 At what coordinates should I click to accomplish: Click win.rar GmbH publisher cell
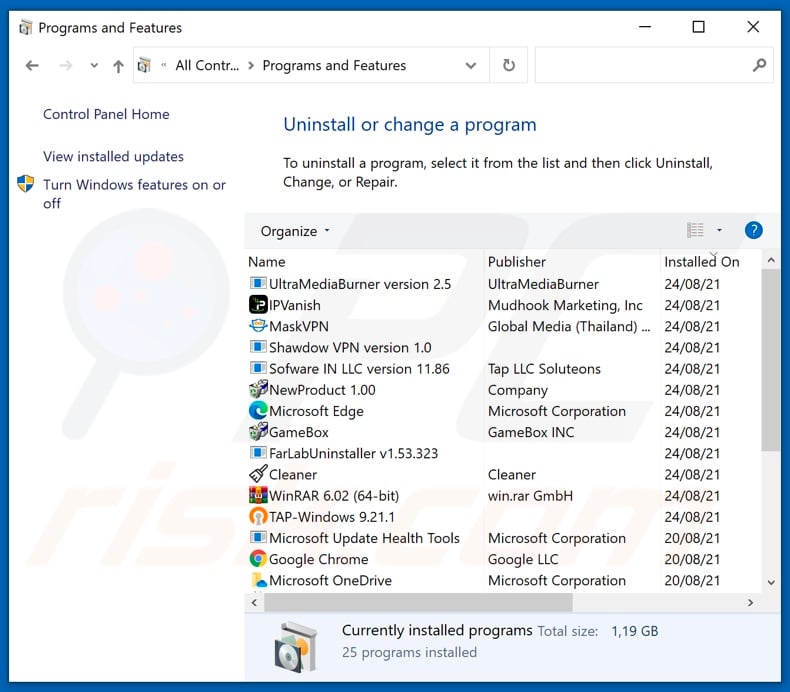[x=531, y=495]
